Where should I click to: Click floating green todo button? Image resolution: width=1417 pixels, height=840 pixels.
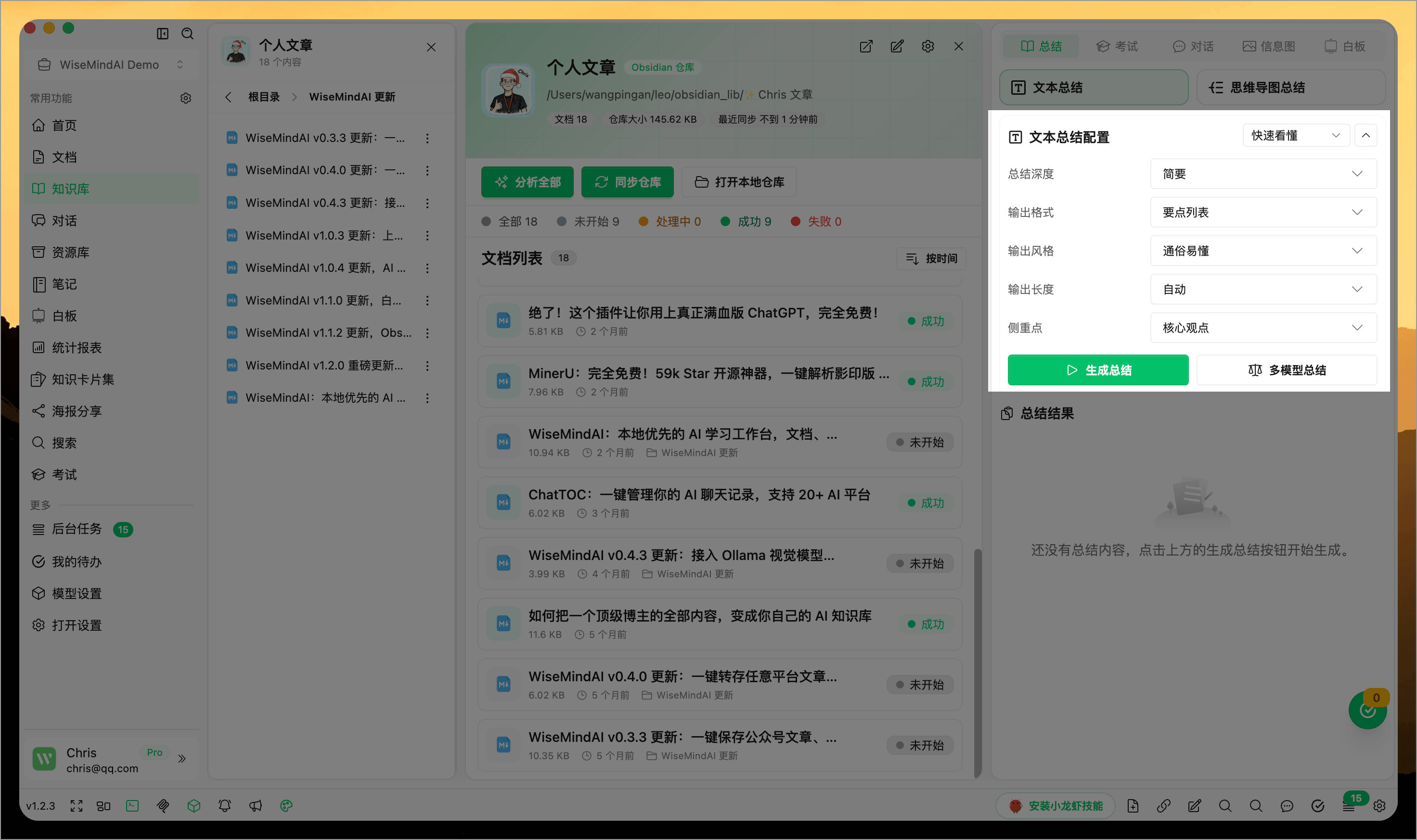click(1367, 711)
